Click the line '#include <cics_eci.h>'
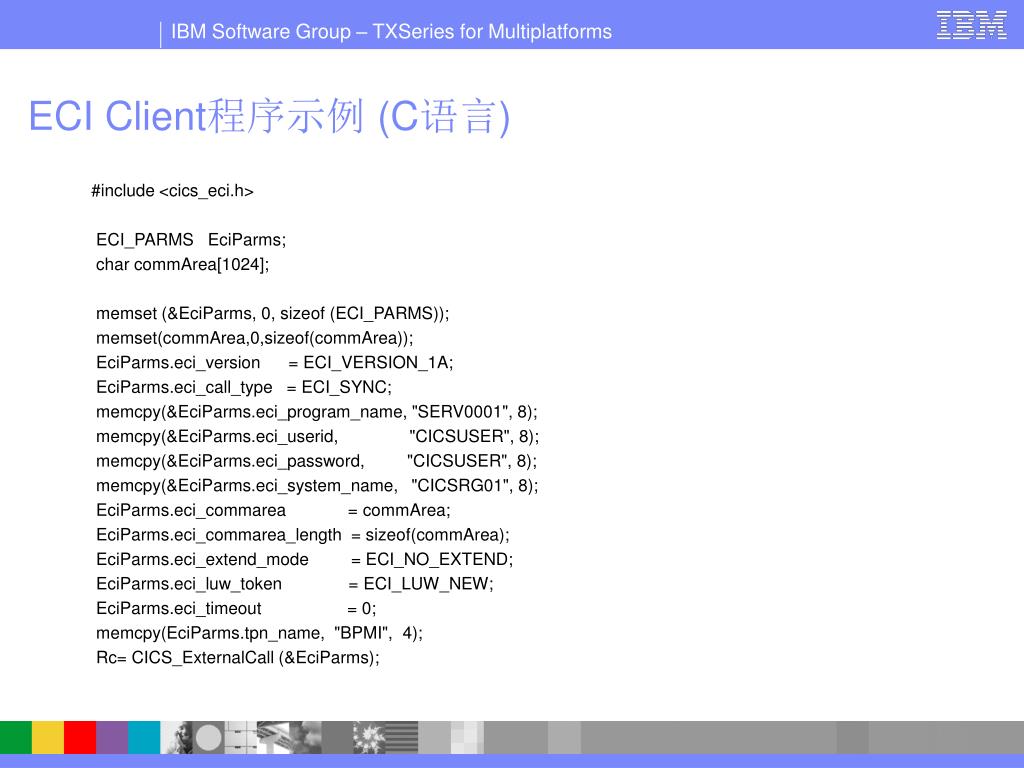 (172, 191)
